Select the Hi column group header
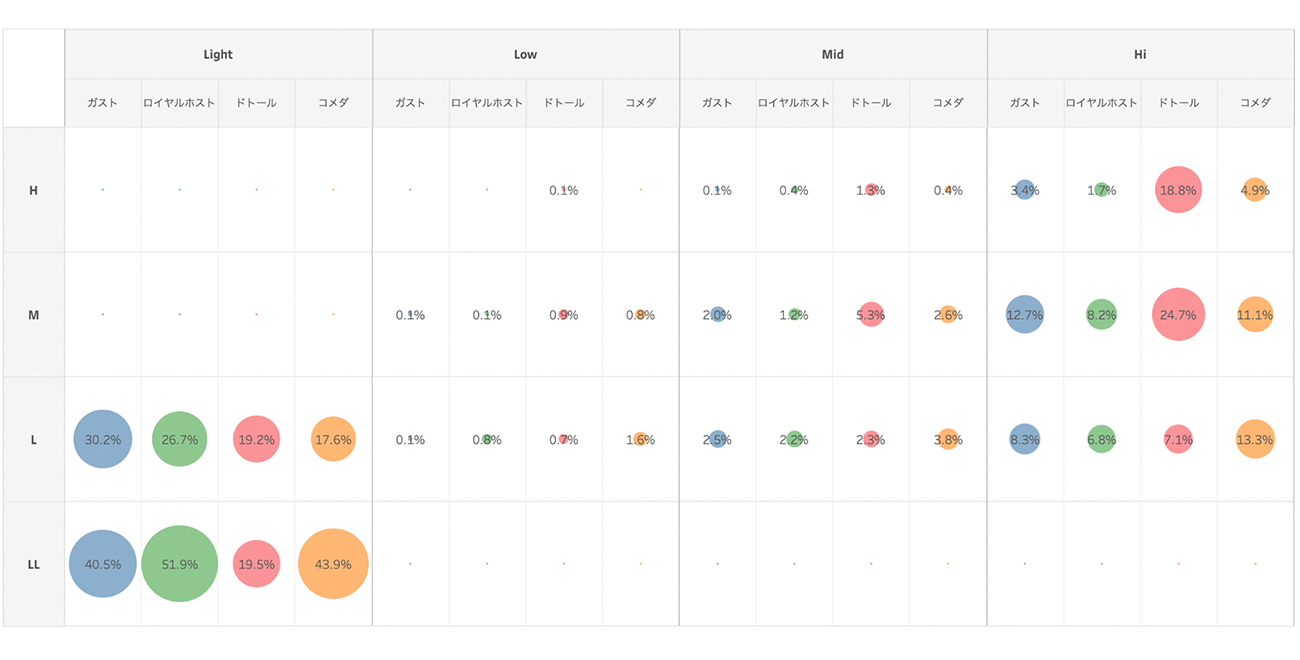1300x660 pixels. tap(1140, 55)
